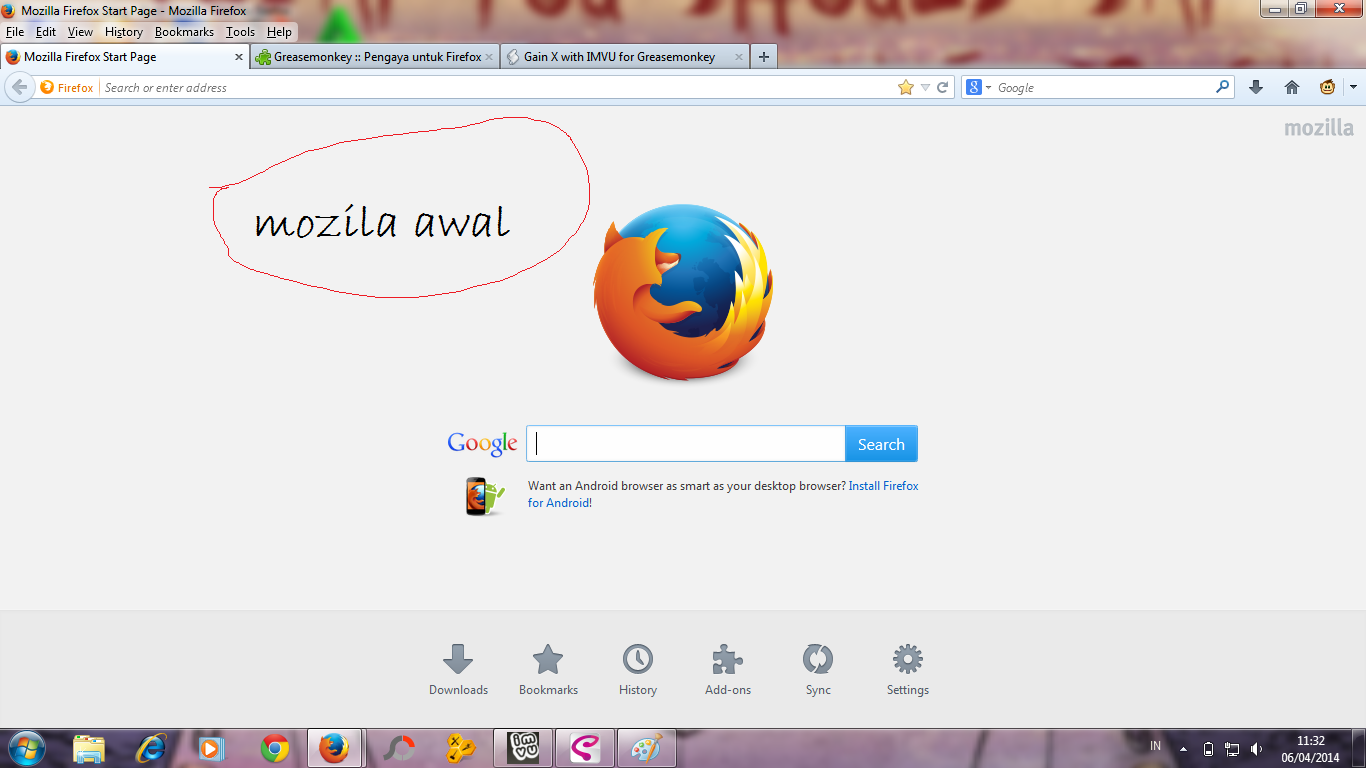
Task: Open the Edit menu
Action: pyautogui.click(x=46, y=32)
